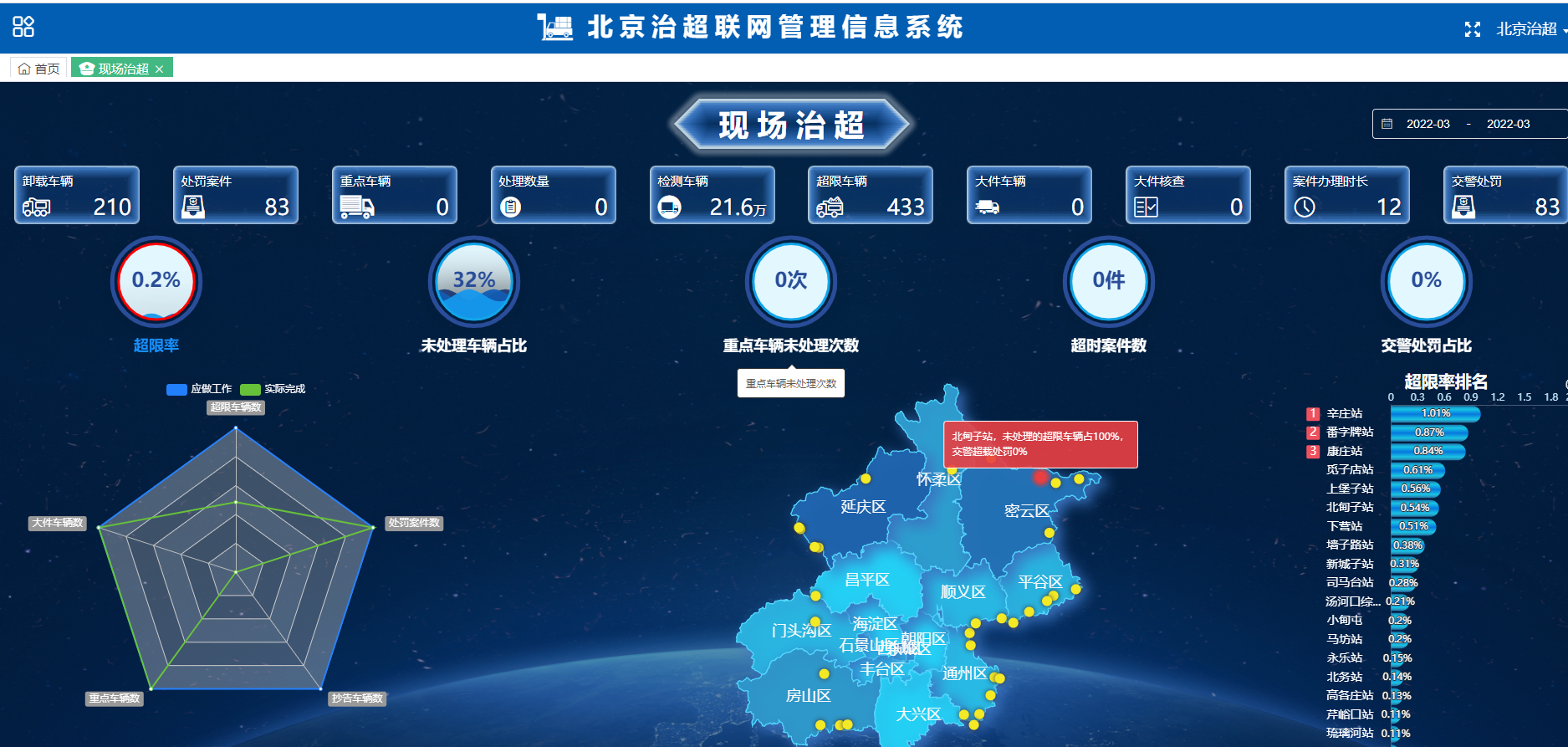This screenshot has width=1568, height=747.
Task: Switch to the 首页 tab
Action: point(39,69)
